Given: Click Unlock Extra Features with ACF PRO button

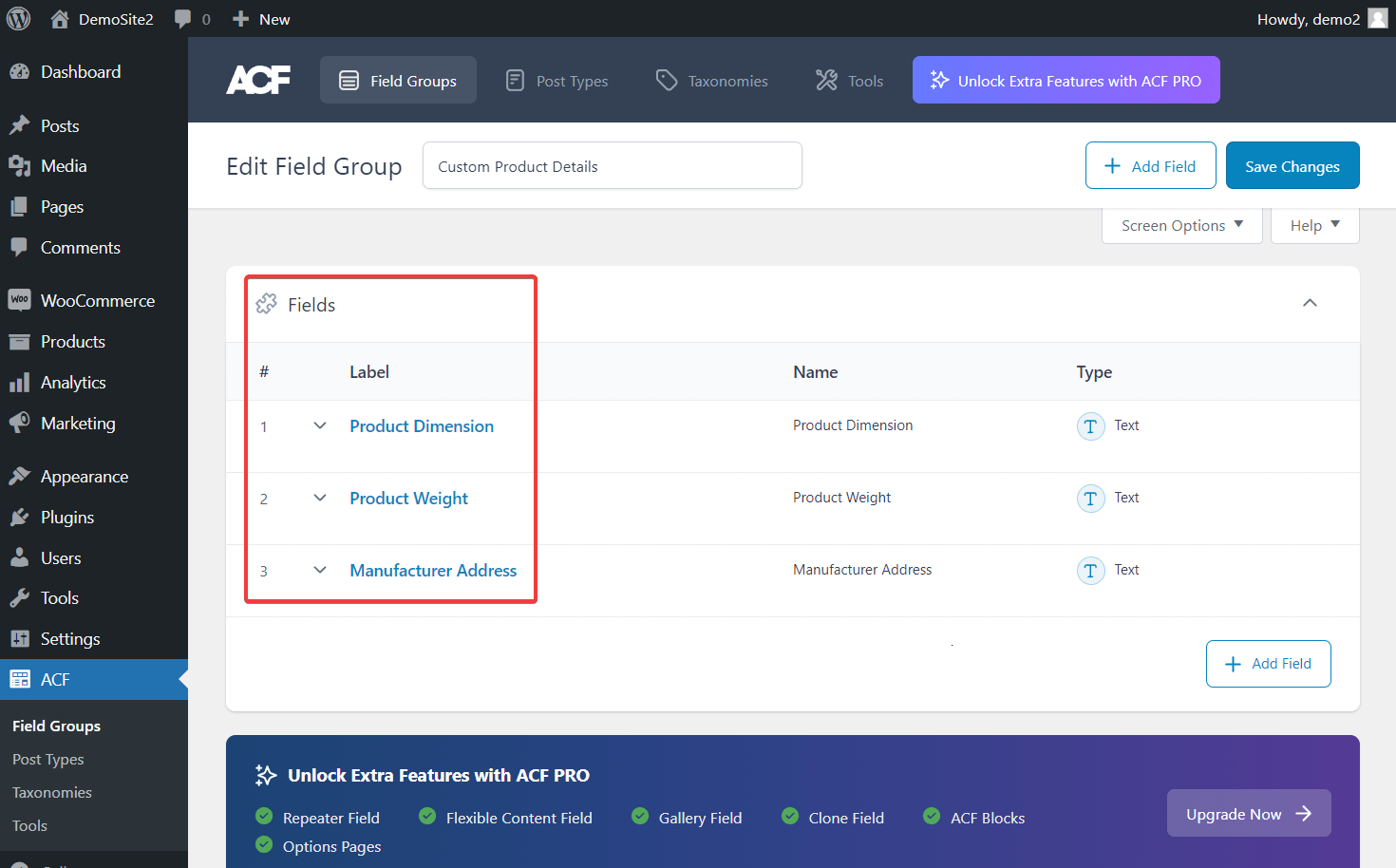Looking at the screenshot, I should pyautogui.click(x=1066, y=80).
